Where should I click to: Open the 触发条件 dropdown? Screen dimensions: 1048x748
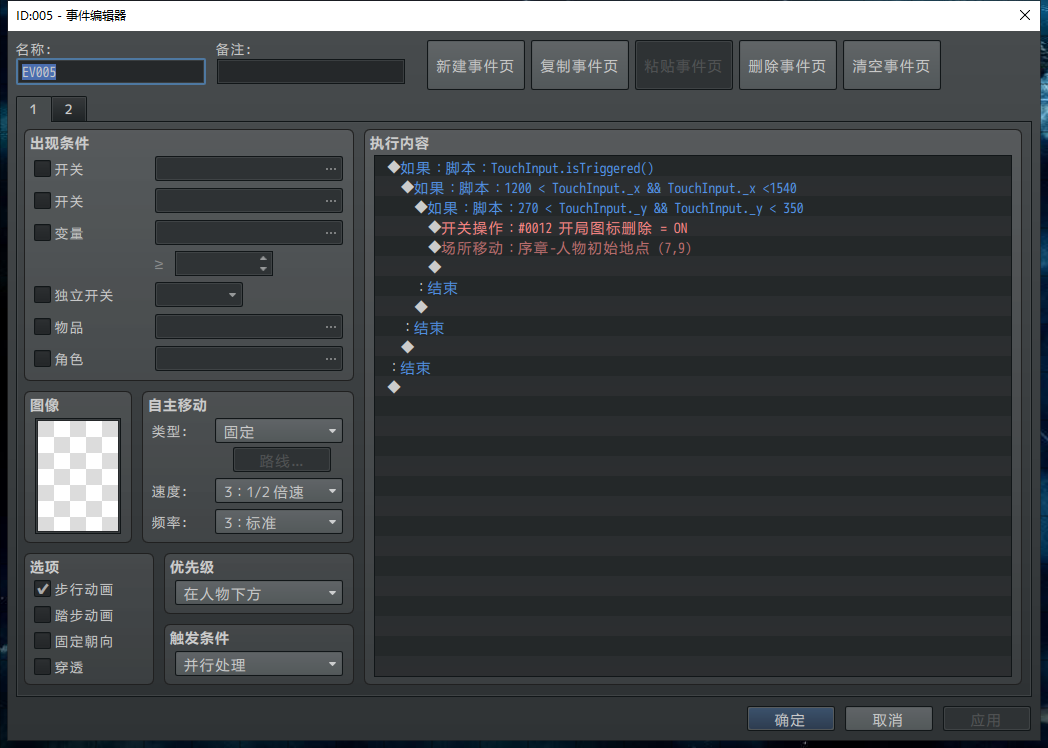tap(259, 664)
